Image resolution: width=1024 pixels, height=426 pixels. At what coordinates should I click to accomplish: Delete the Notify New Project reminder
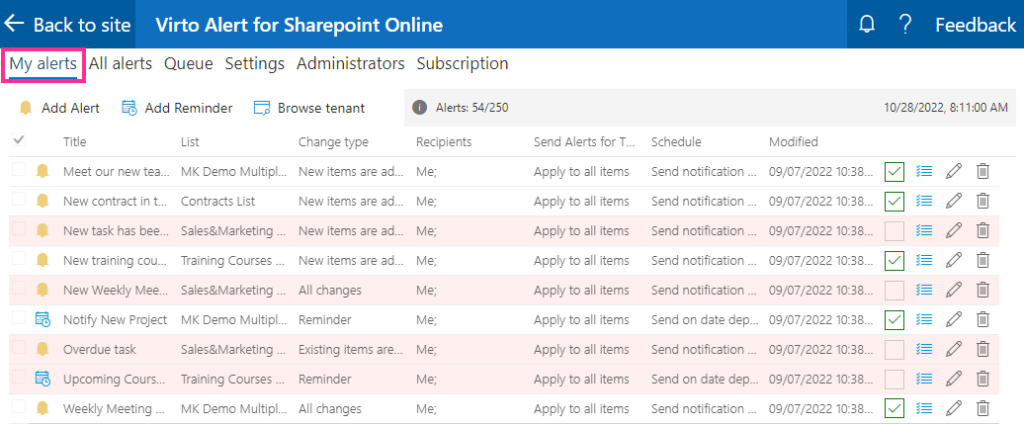pyautogui.click(x=982, y=320)
